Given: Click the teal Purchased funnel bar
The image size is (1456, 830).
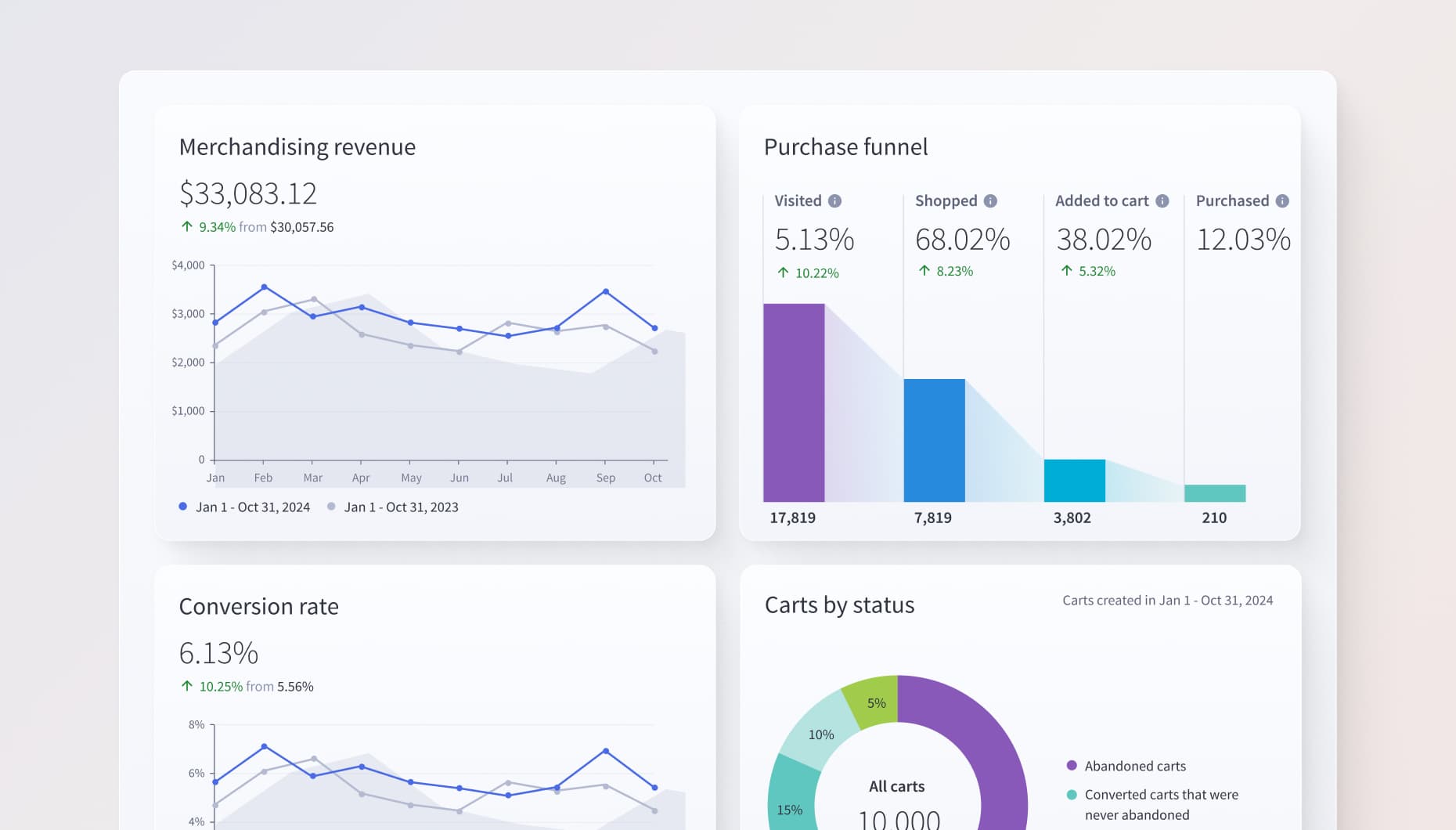Looking at the screenshot, I should (1214, 493).
